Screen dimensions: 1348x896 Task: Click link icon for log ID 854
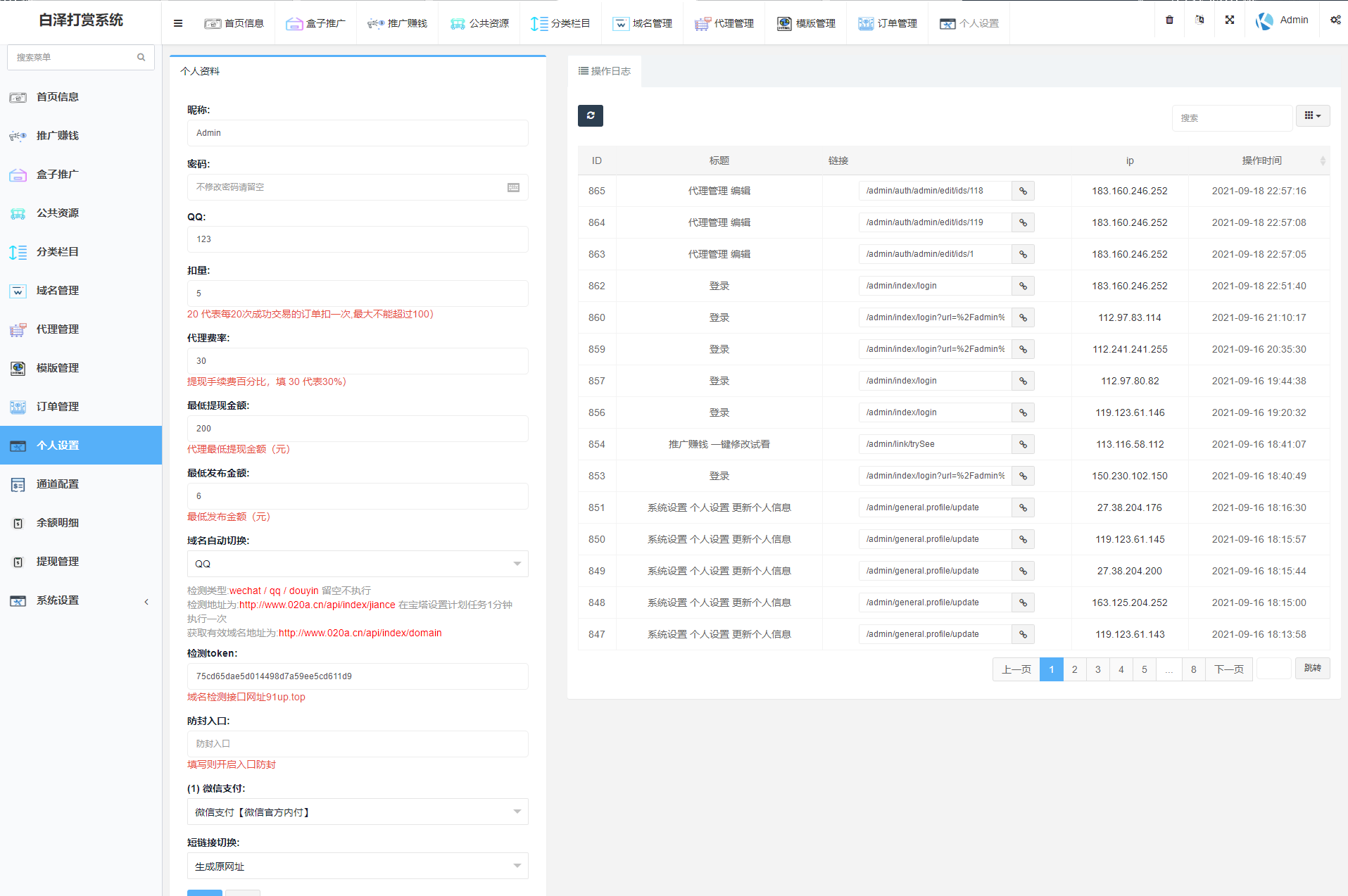pyautogui.click(x=1023, y=444)
